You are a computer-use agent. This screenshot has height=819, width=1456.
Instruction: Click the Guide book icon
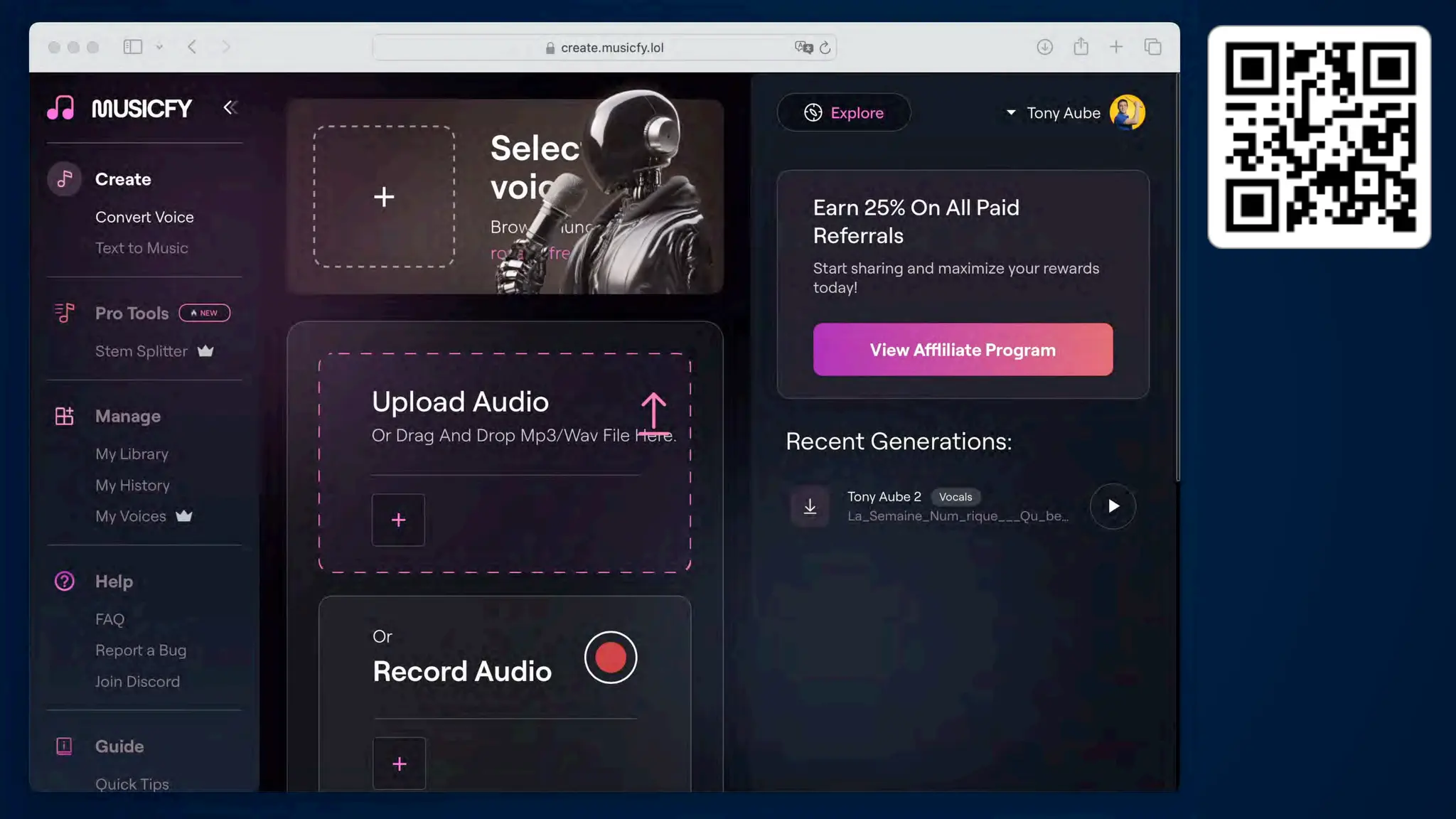pos(64,746)
